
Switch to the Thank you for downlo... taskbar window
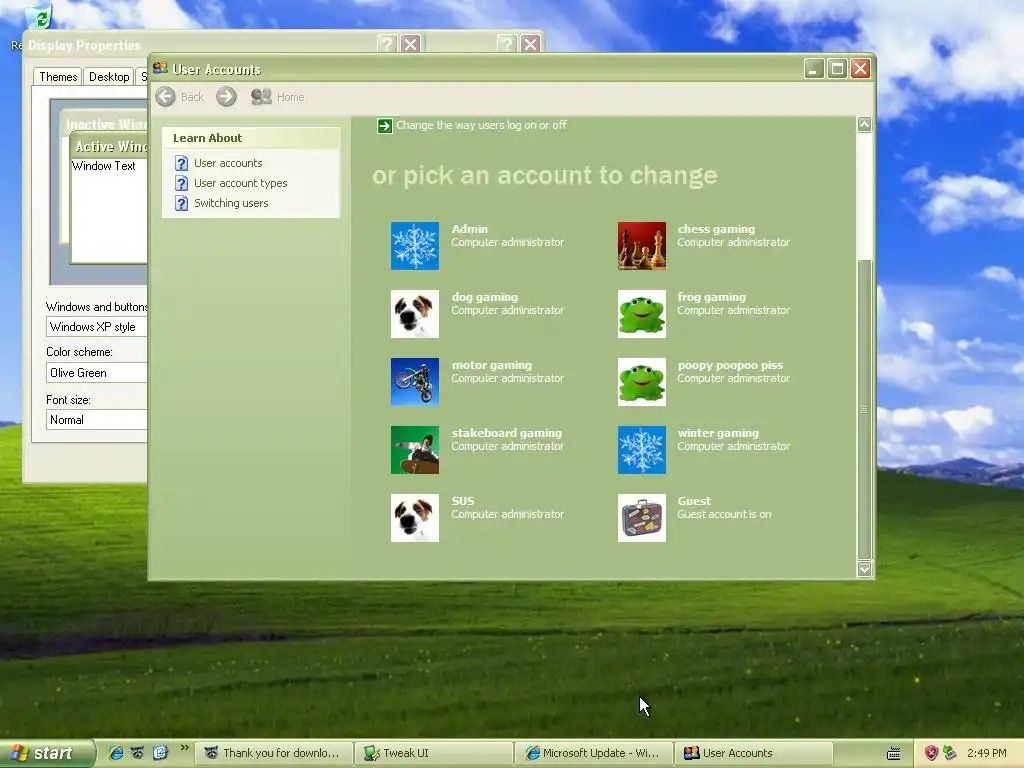coord(272,753)
